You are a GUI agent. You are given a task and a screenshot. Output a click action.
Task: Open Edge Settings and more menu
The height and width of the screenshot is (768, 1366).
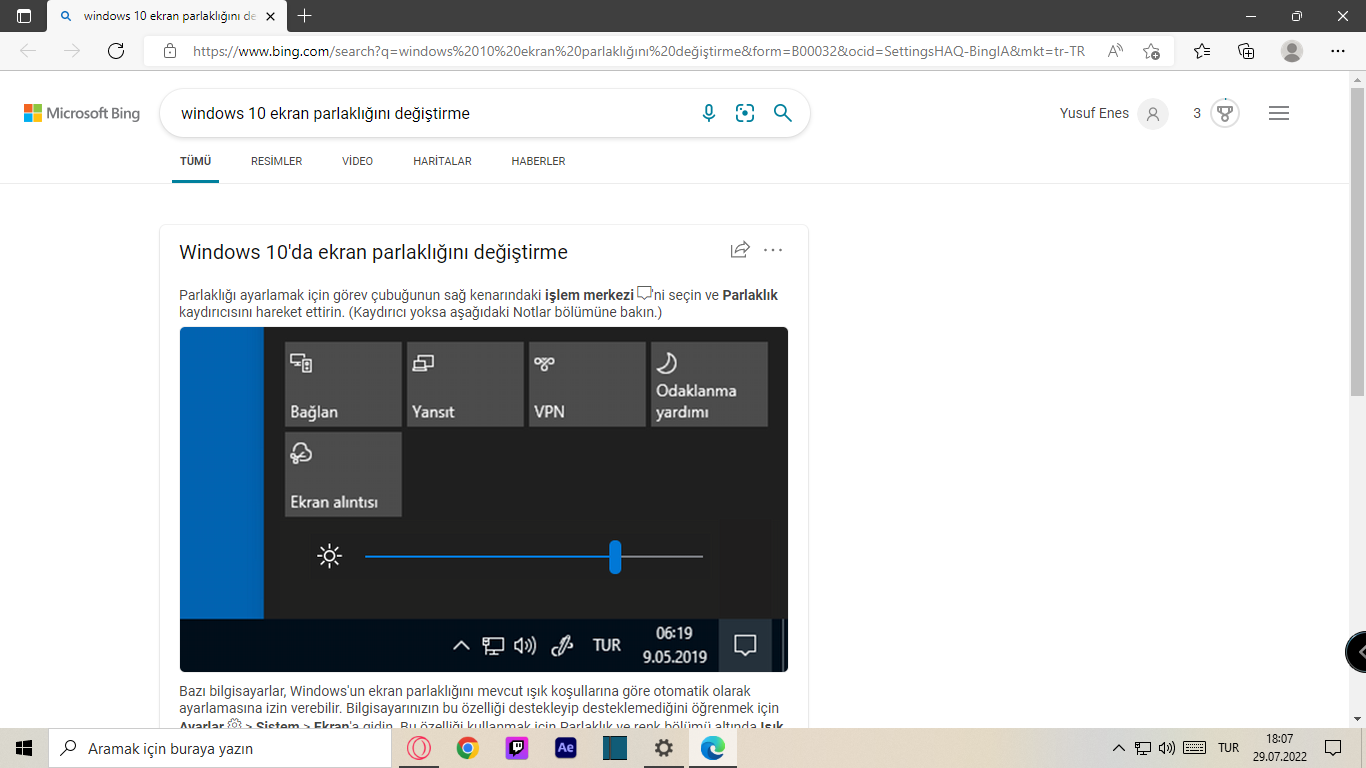pyautogui.click(x=1338, y=51)
